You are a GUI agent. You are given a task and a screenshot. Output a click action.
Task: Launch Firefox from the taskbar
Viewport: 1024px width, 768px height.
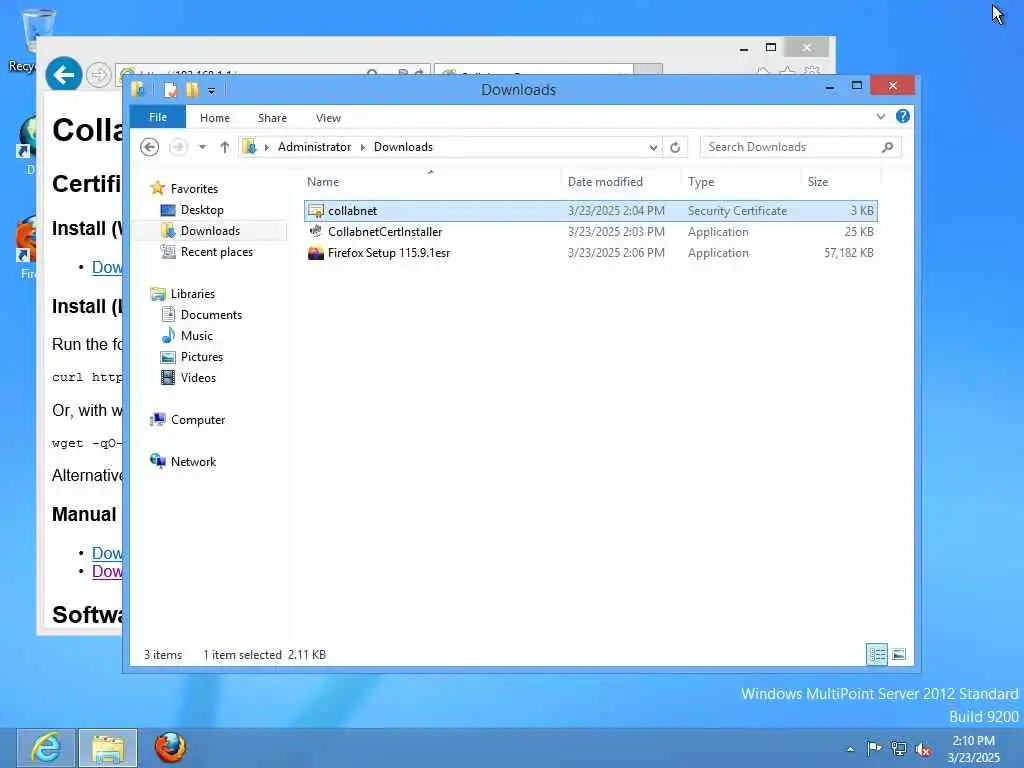click(170, 748)
